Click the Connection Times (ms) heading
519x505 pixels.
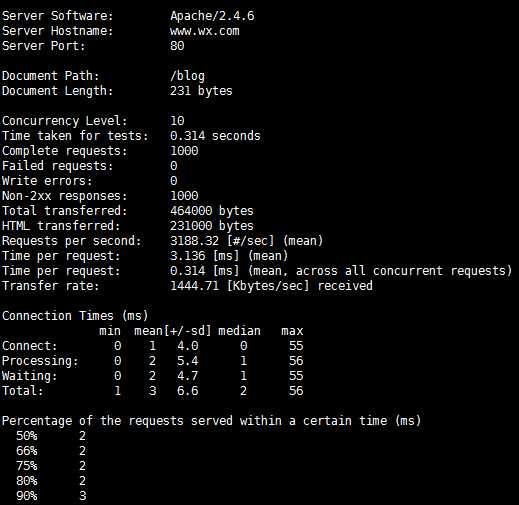(75, 316)
